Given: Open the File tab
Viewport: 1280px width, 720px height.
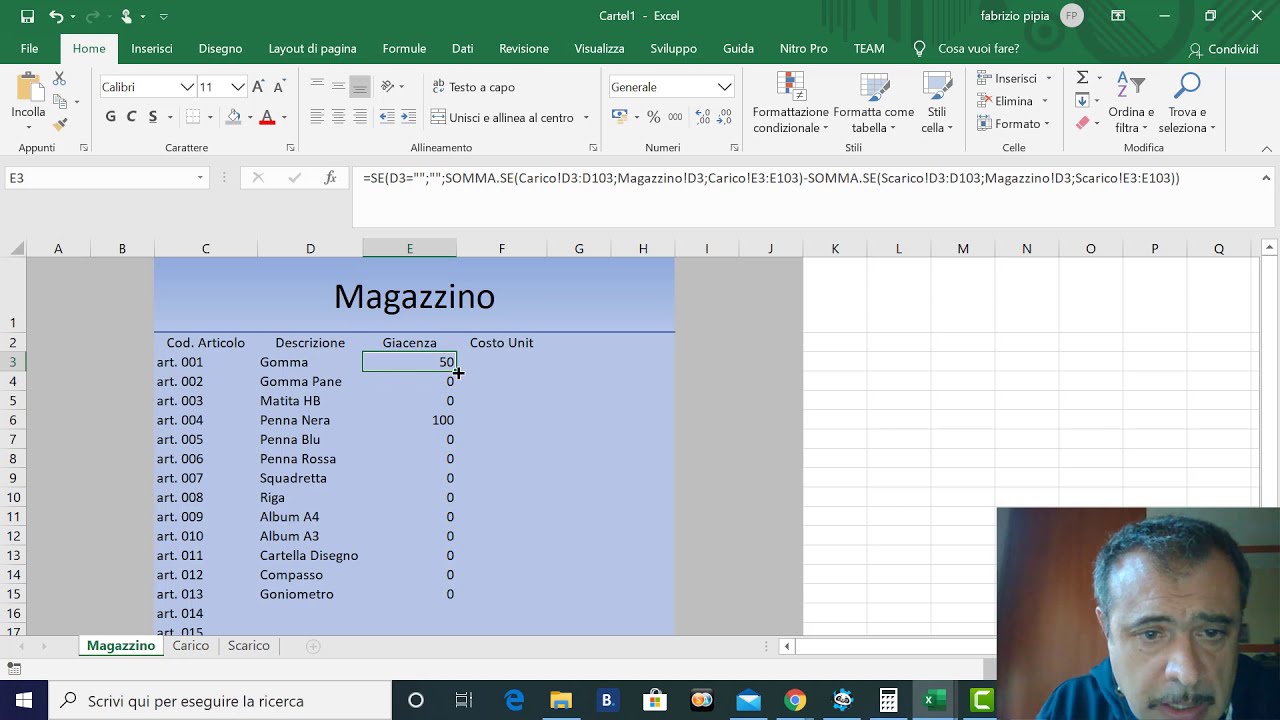Looking at the screenshot, I should [29, 49].
